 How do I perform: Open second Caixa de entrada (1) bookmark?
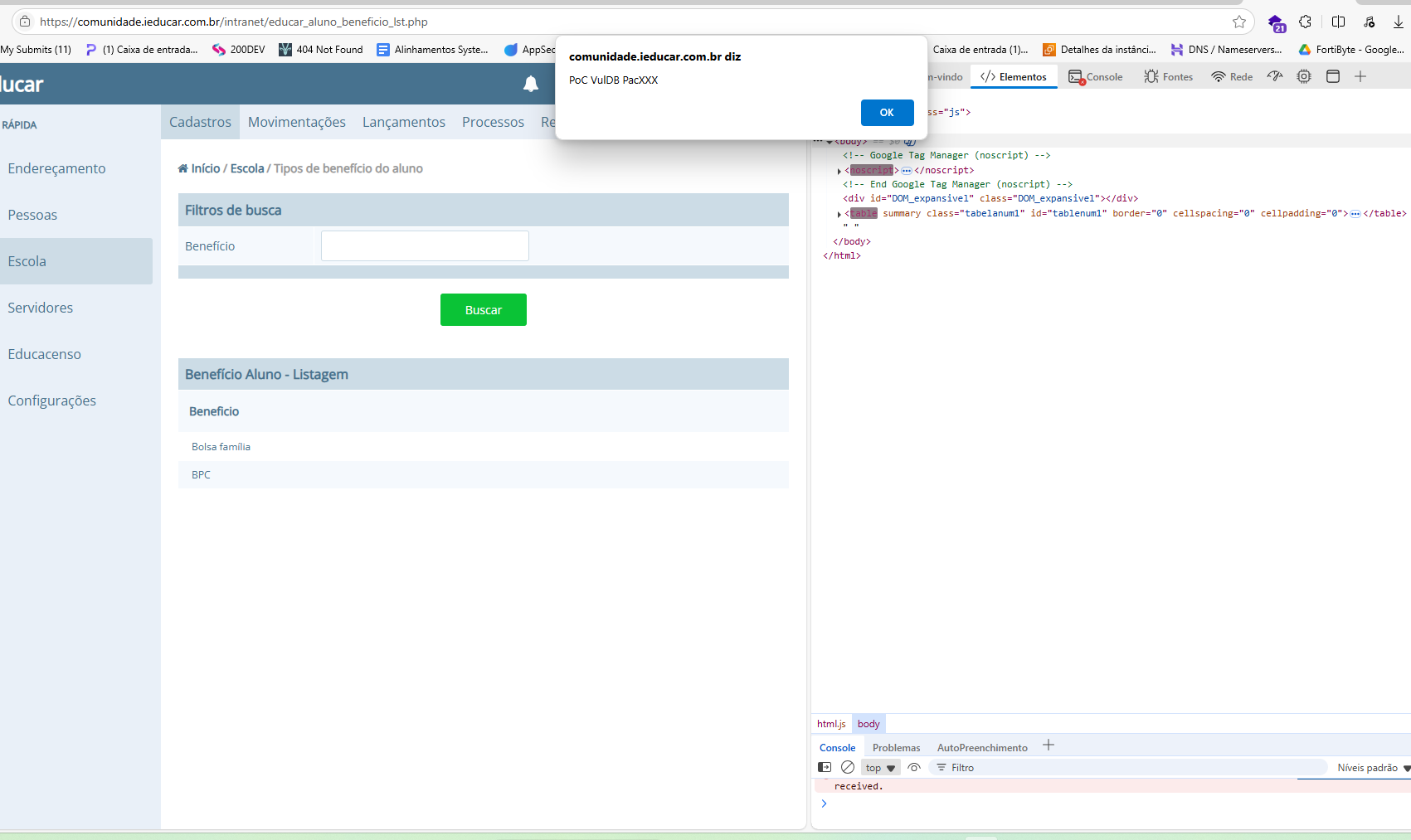tap(980, 50)
